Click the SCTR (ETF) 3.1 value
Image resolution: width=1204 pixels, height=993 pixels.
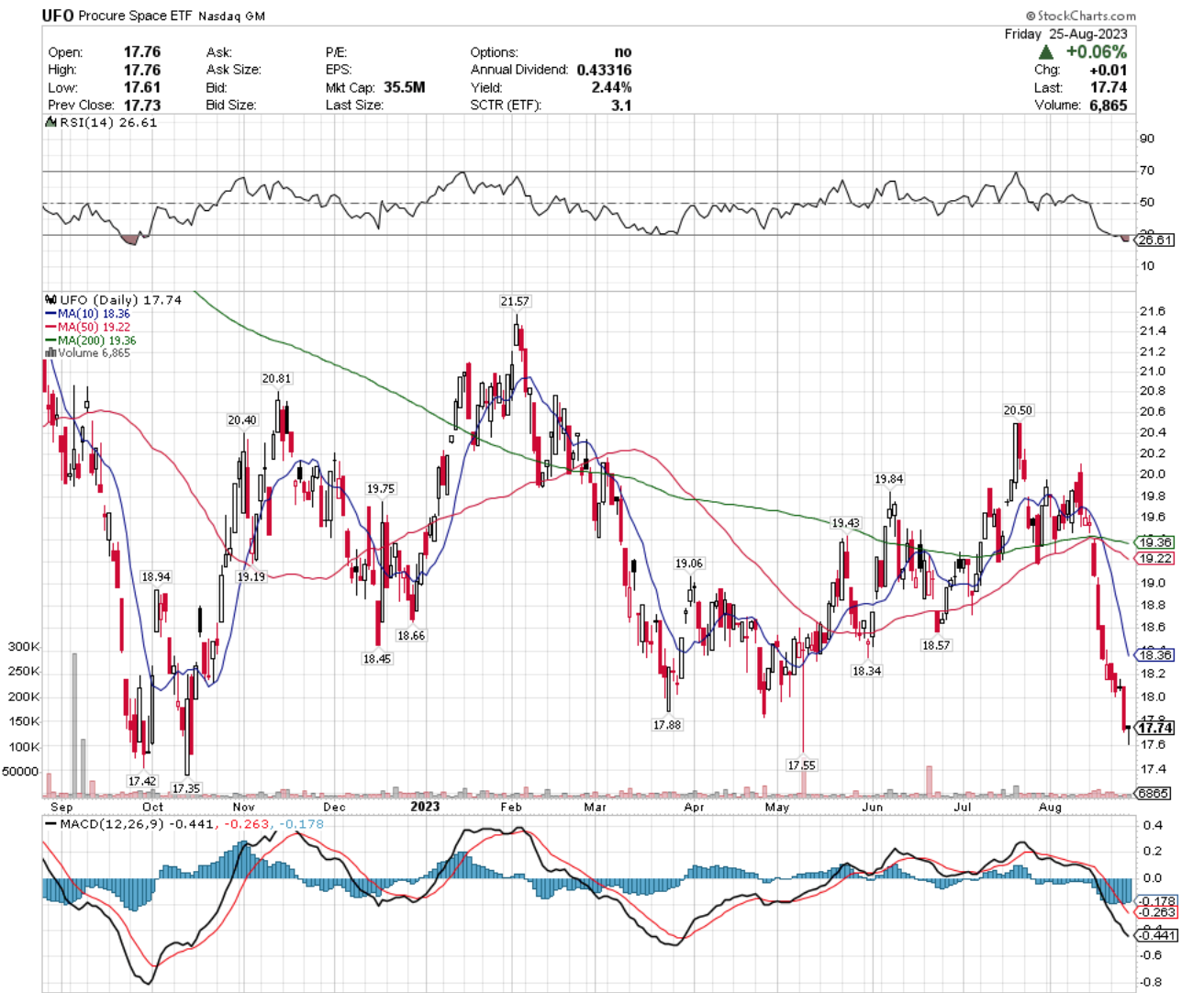(621, 105)
